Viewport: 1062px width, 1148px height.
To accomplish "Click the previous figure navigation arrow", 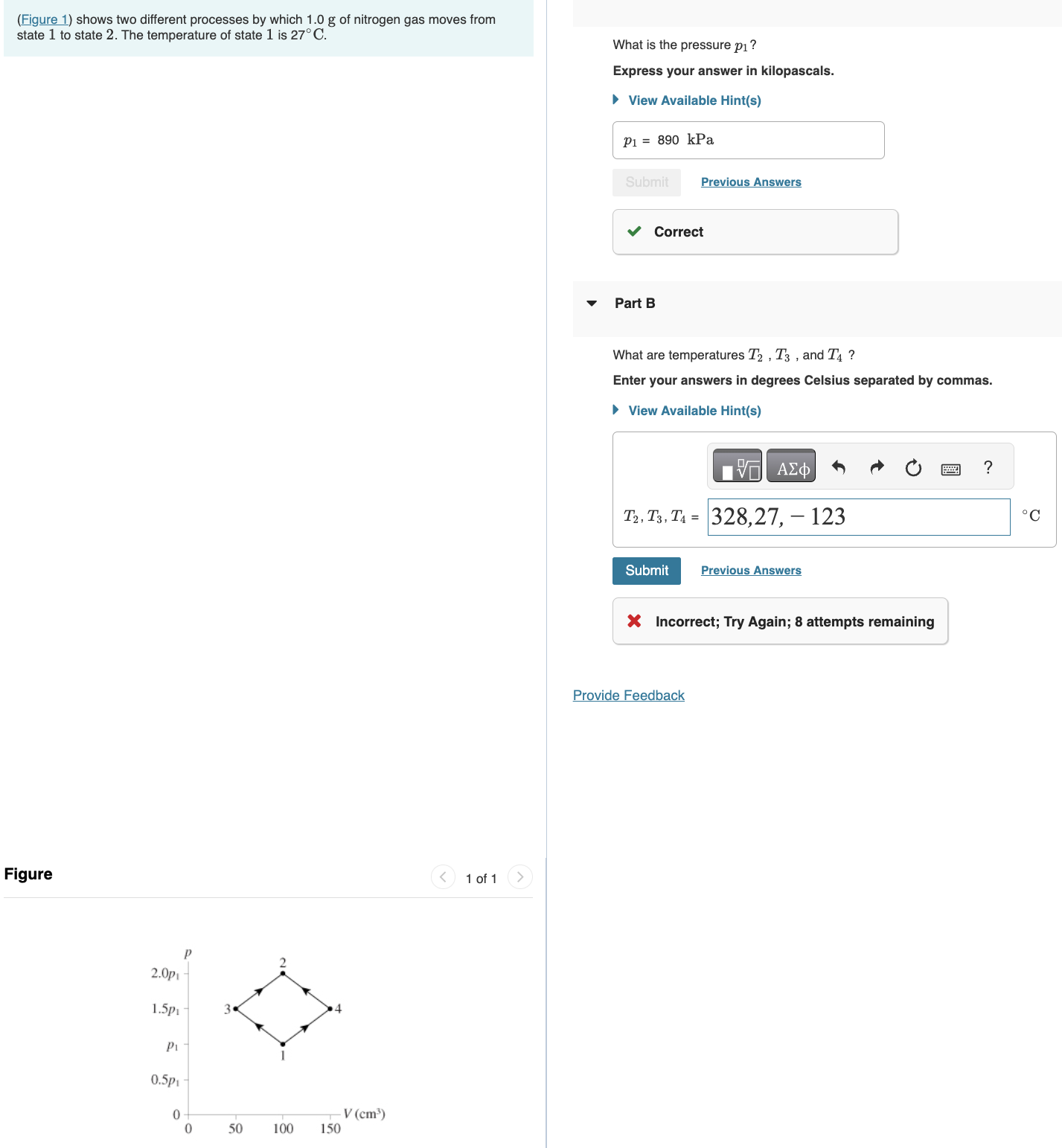I will [x=442, y=877].
